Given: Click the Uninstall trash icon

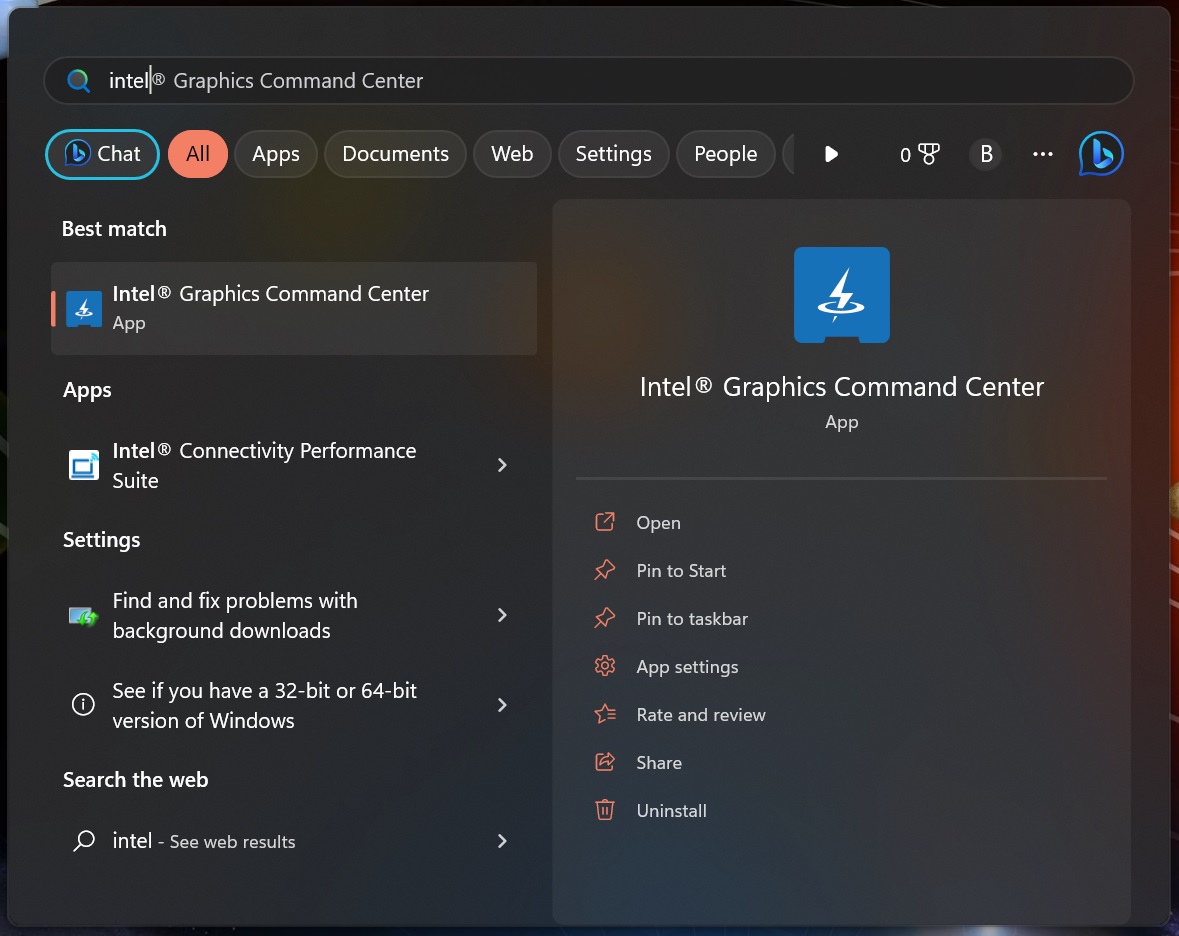Looking at the screenshot, I should (604, 810).
